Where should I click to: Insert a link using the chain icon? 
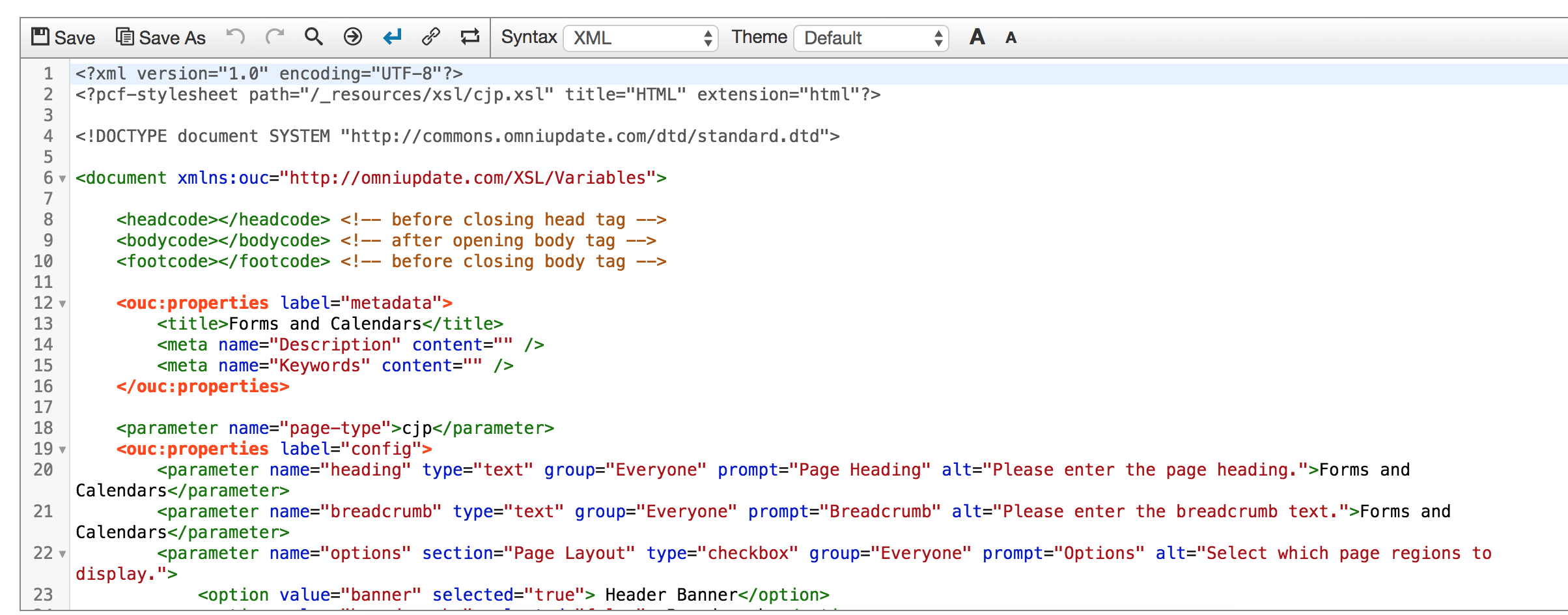[x=432, y=36]
